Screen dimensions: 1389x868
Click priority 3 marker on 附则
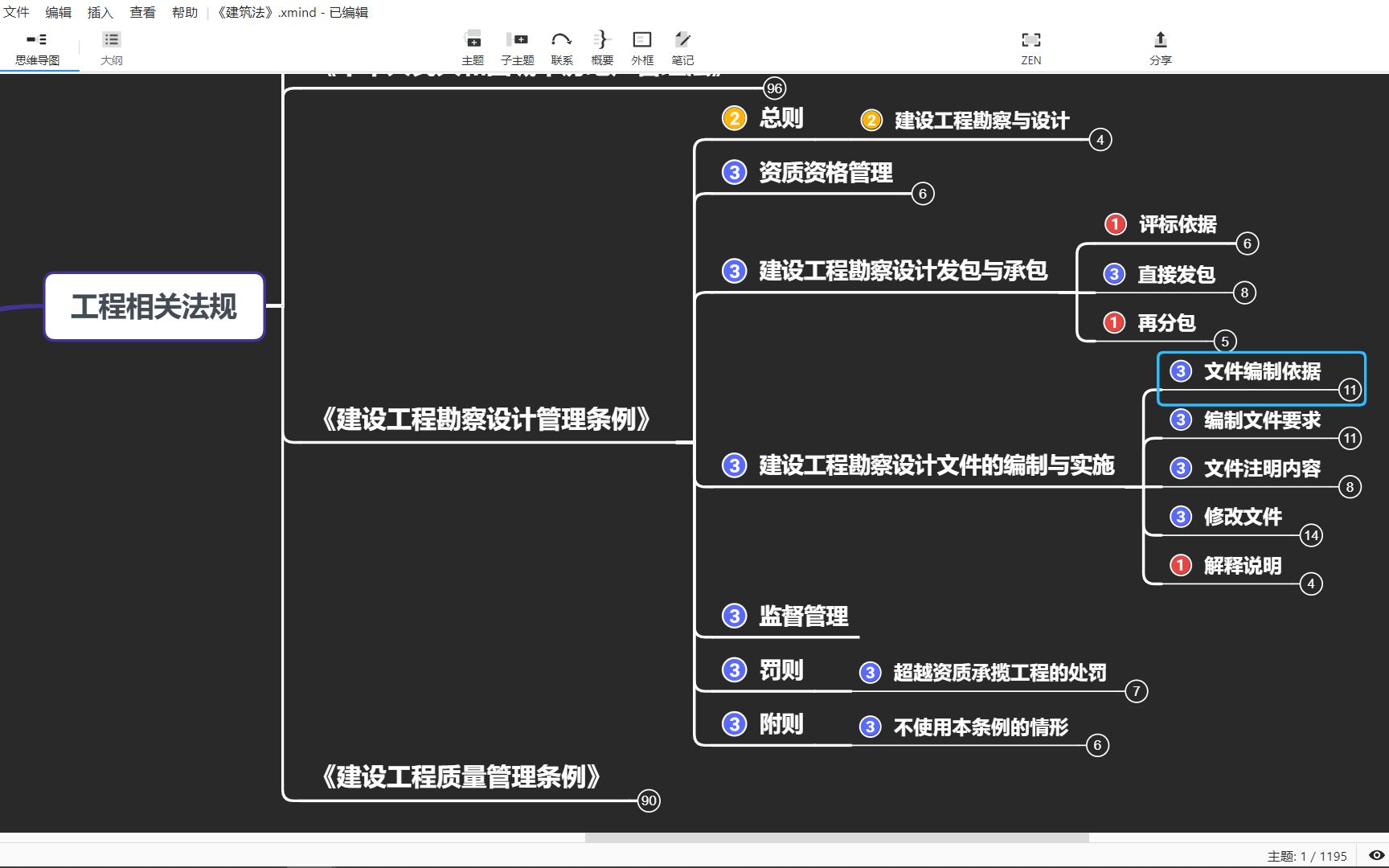point(734,724)
